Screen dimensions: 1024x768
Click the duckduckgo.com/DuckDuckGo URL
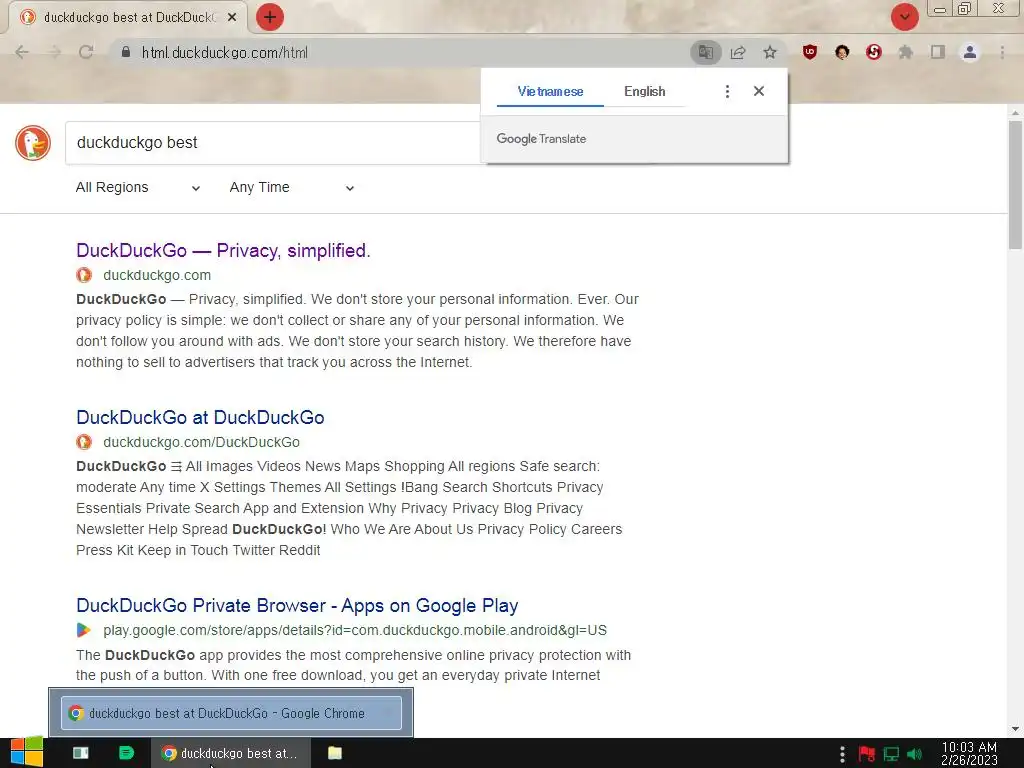pyautogui.click(x=201, y=442)
